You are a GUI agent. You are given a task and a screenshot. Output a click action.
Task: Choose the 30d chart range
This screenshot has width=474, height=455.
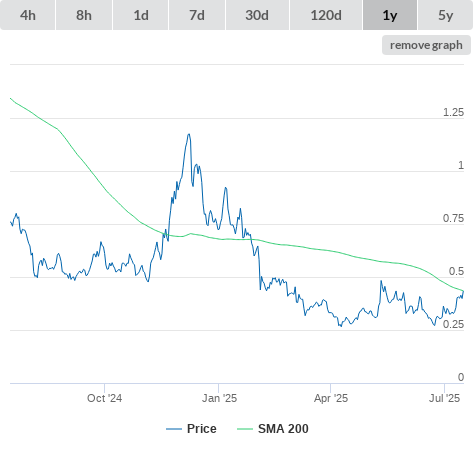(257, 15)
